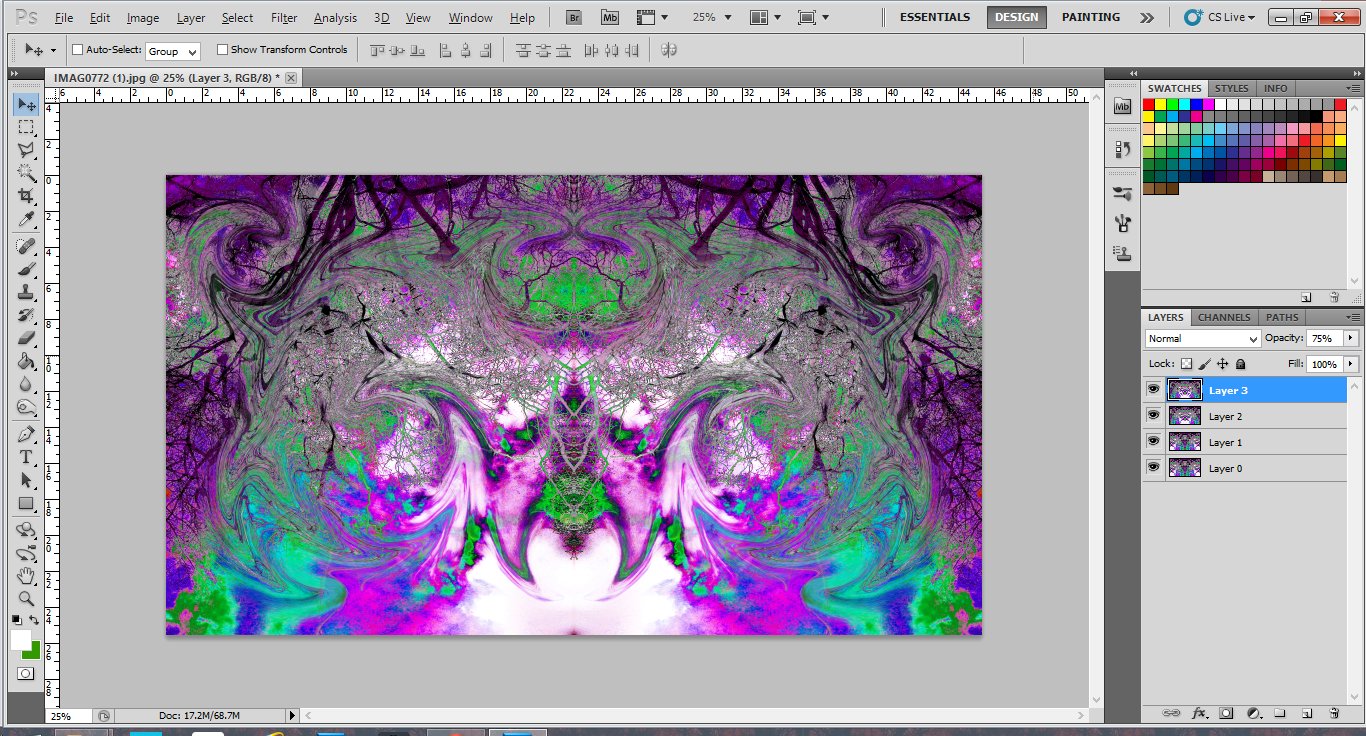Open the Analysis menu

point(335,18)
